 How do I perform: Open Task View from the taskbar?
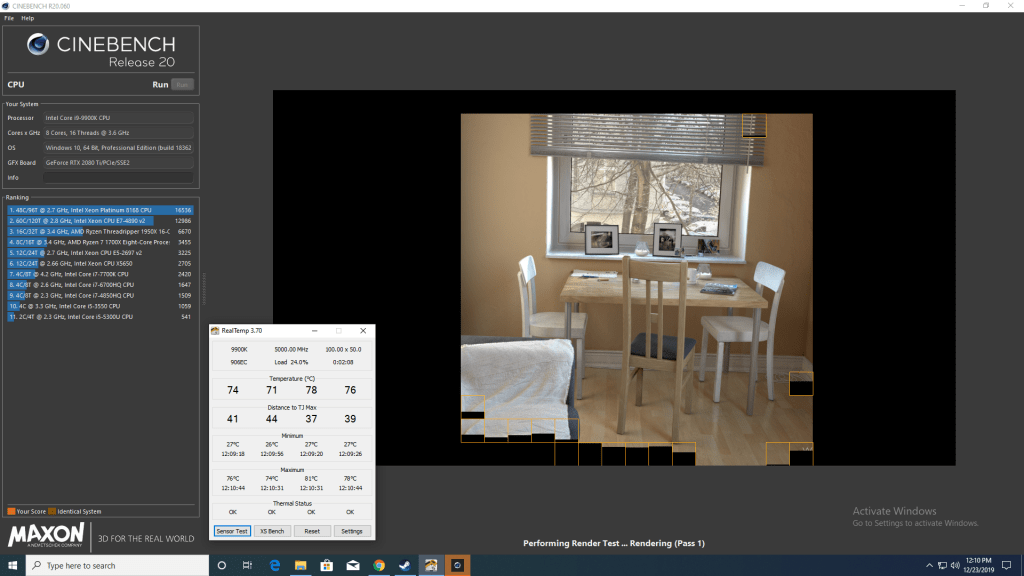pyautogui.click(x=248, y=566)
